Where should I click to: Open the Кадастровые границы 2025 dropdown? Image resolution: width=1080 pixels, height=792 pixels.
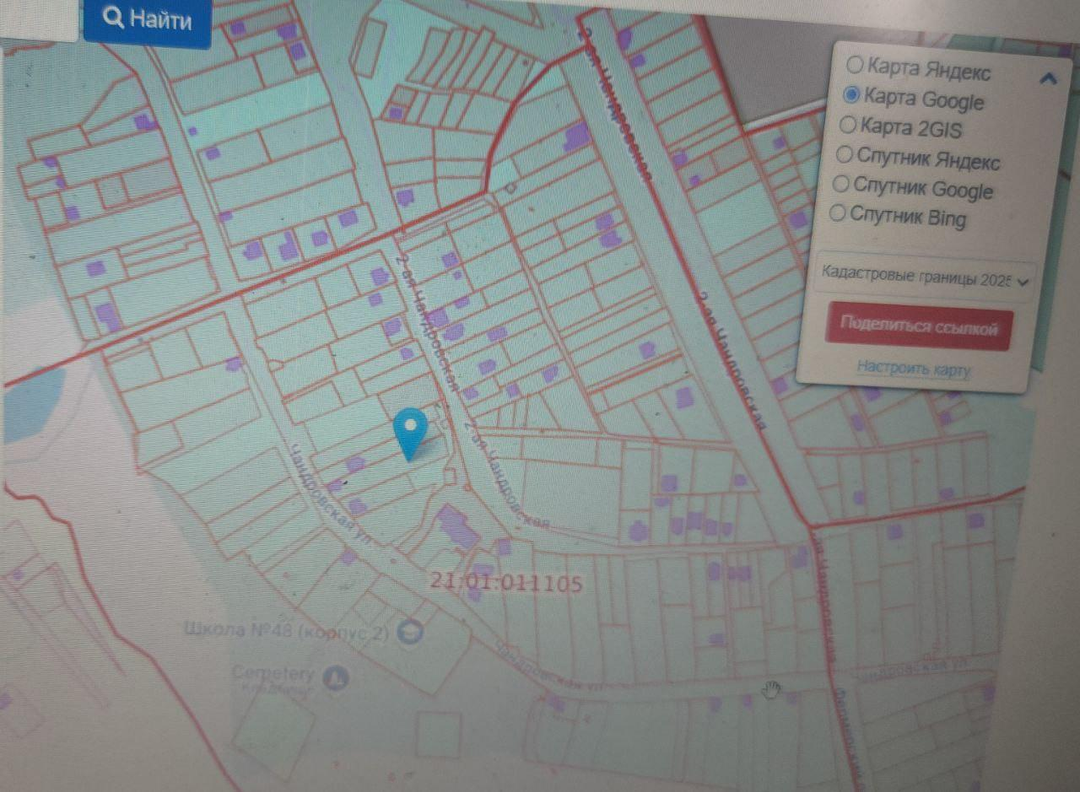point(922,279)
